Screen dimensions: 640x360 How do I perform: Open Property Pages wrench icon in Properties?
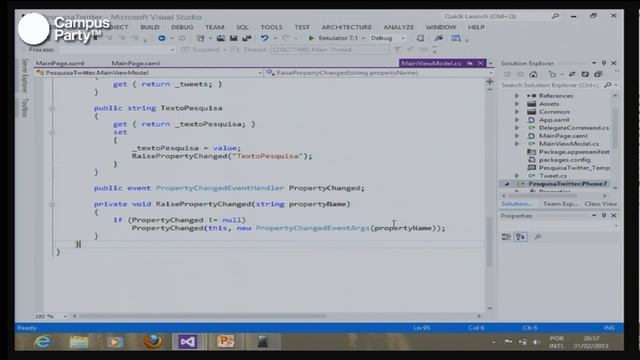[x=538, y=237]
